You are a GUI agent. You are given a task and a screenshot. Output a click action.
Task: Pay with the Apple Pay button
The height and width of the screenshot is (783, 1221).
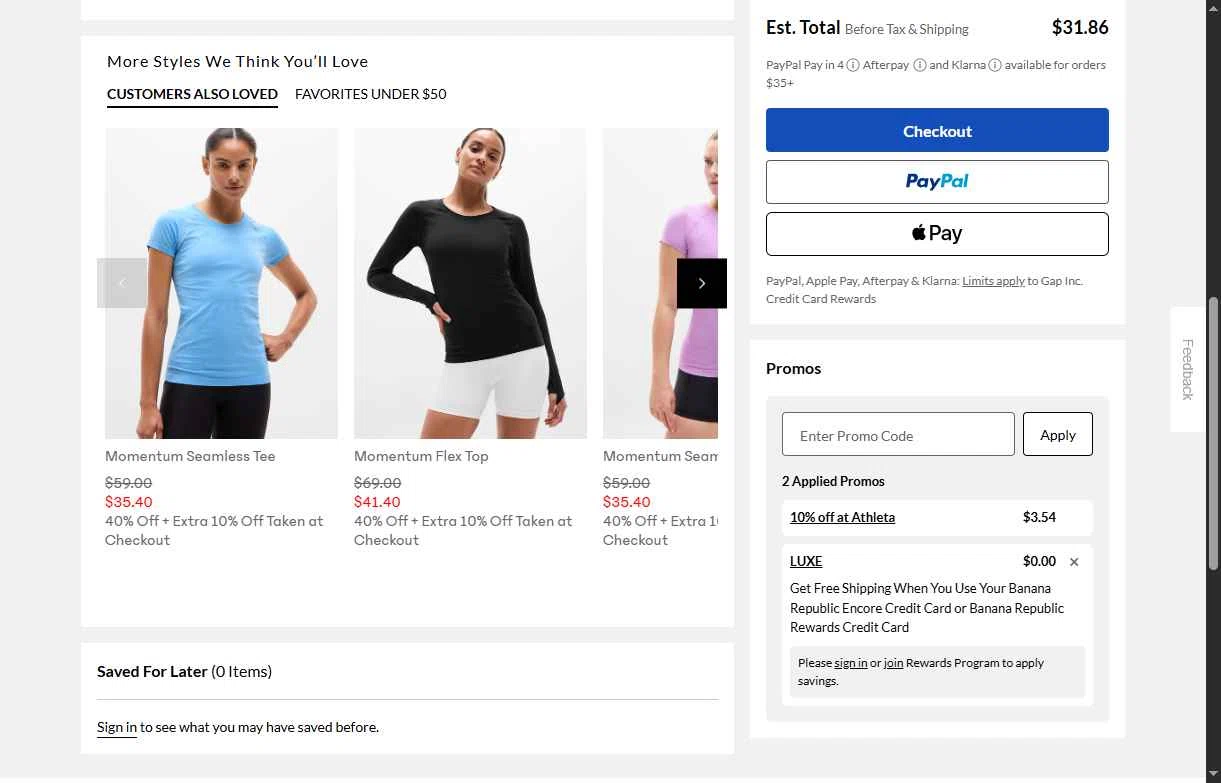coord(937,234)
